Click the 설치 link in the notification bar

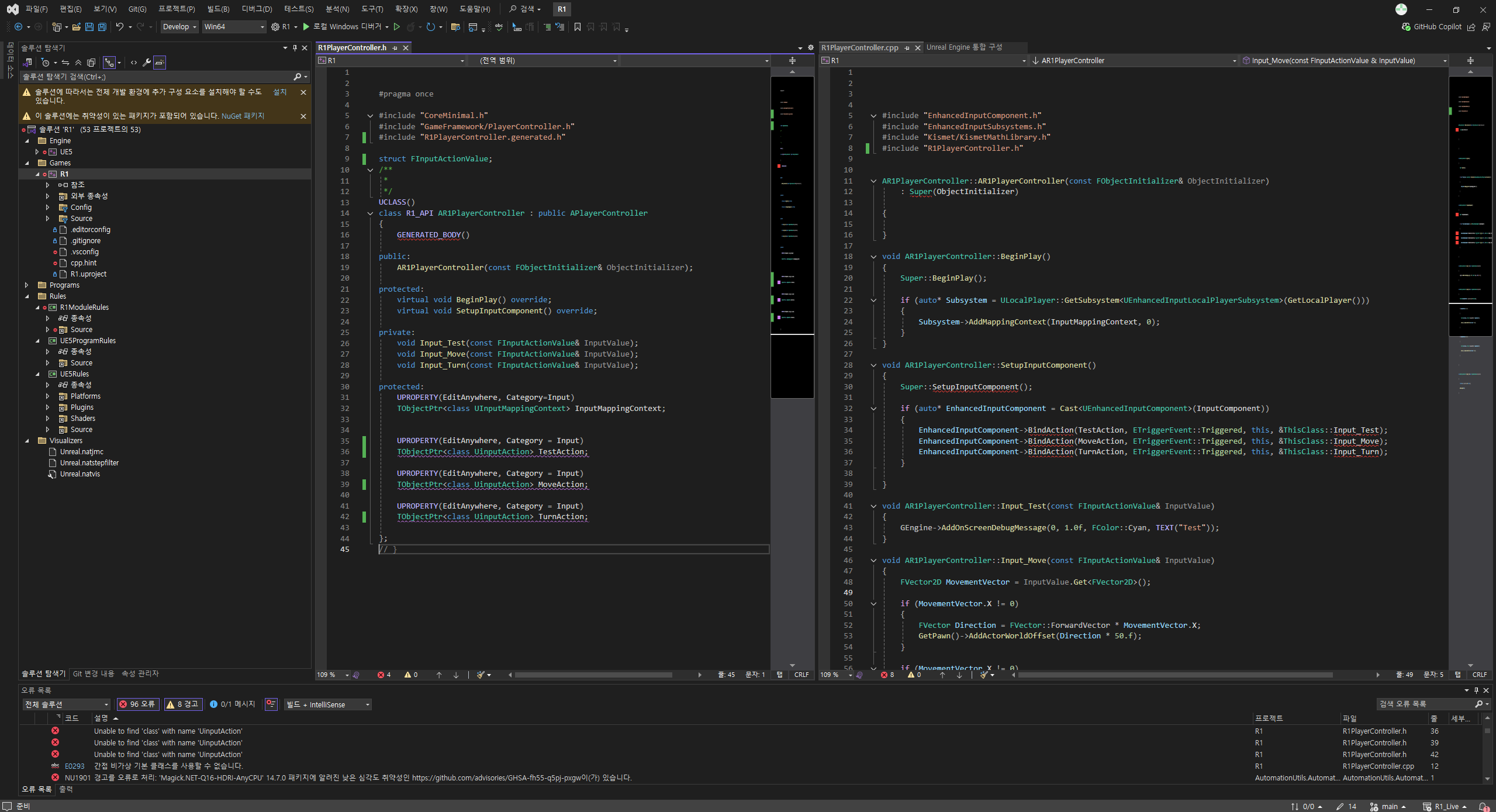280,92
